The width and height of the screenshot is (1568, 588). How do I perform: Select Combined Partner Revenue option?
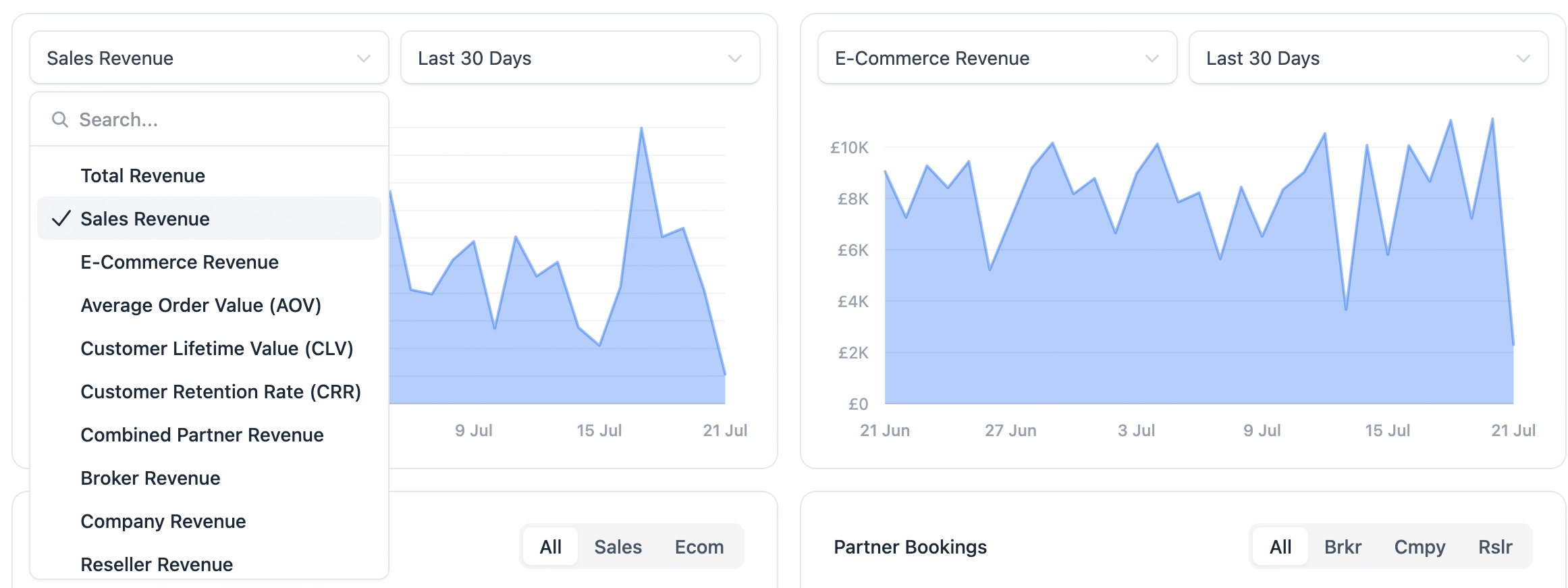coord(202,435)
